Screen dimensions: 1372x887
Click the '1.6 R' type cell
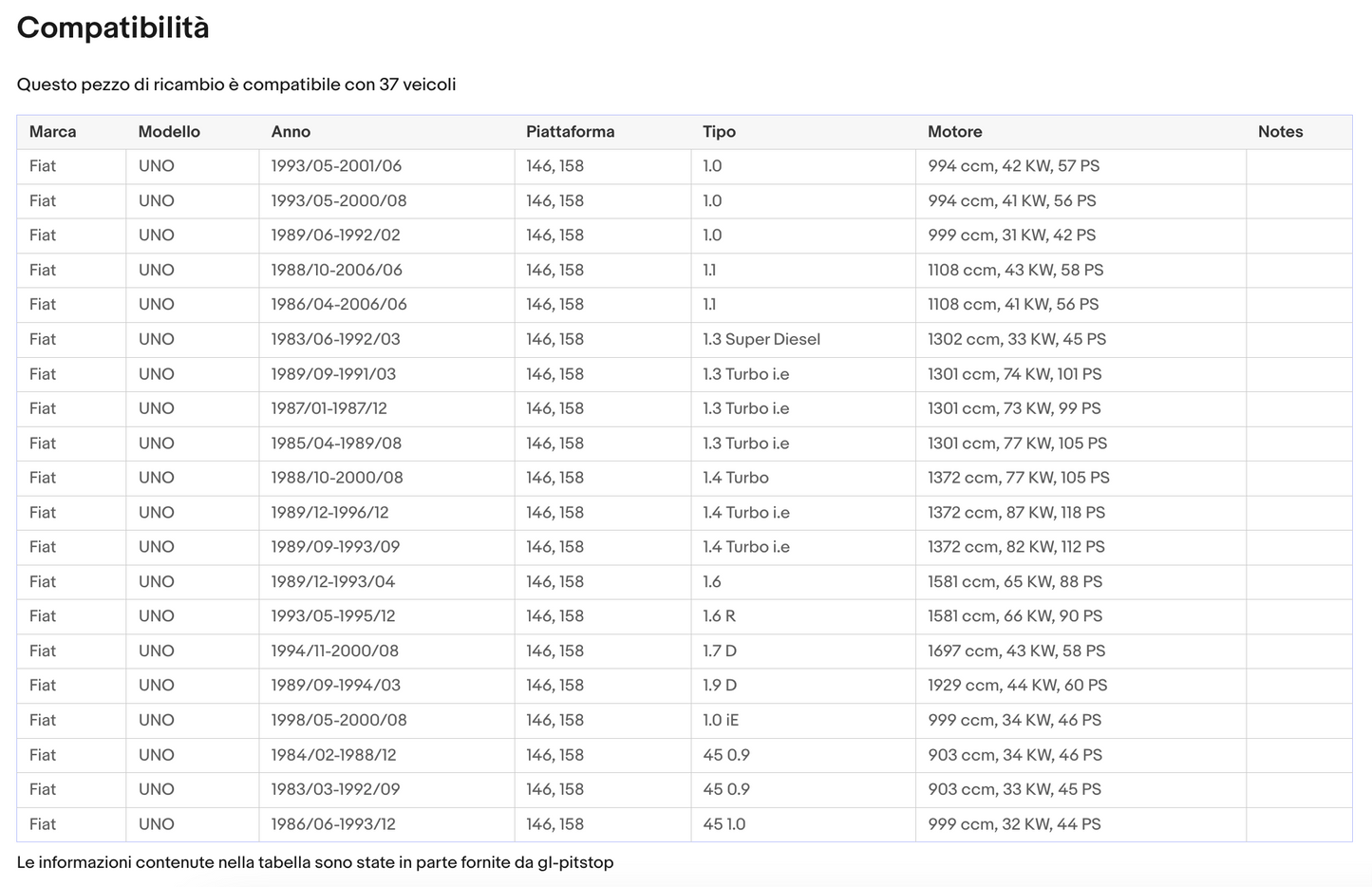click(x=719, y=616)
